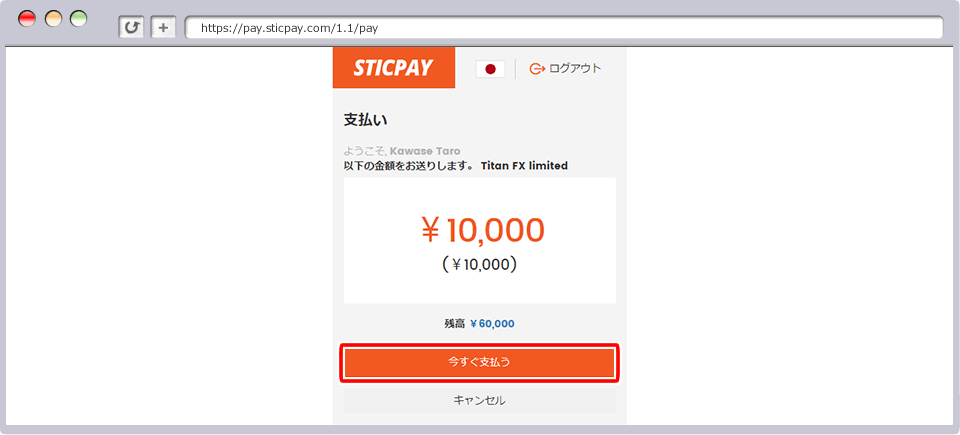Click the logout arrow icon
The width and height of the screenshot is (960, 435).
(537, 69)
